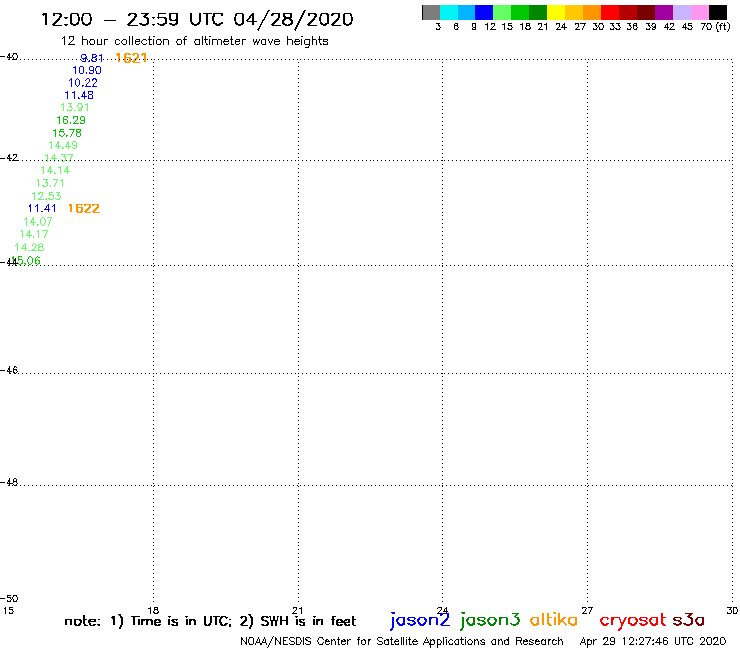
Task: Click the subtitle '12 hour collection of altimeter wave heights'
Action: pos(194,41)
